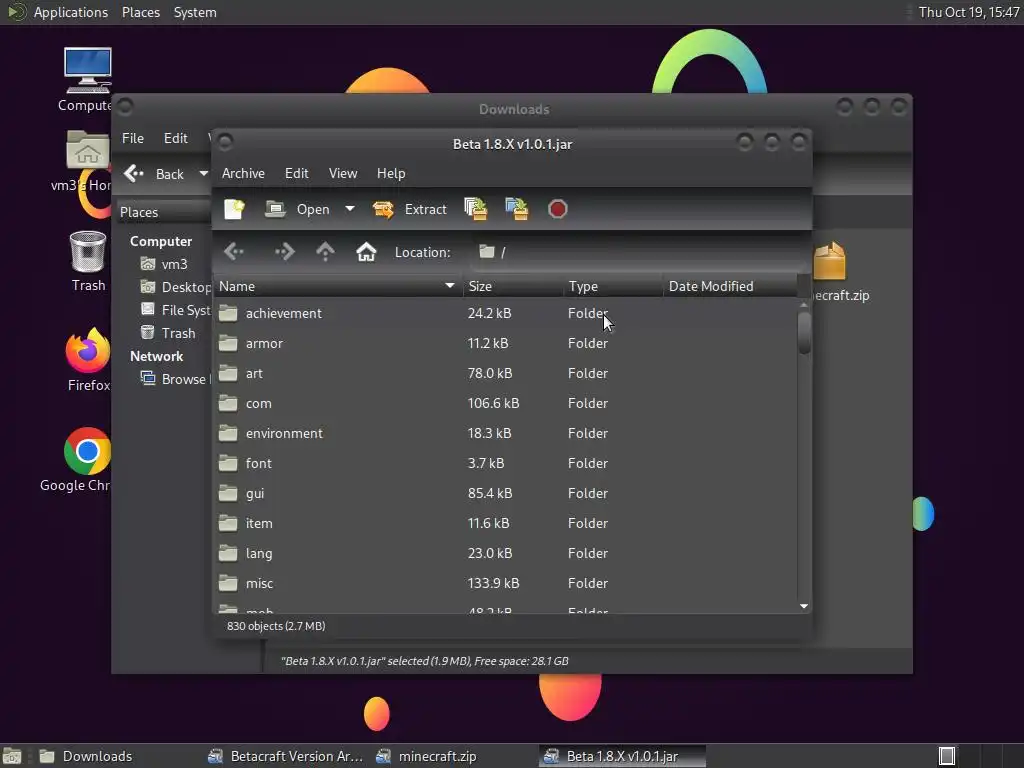Open the Archive menu
1024x768 pixels.
click(243, 173)
